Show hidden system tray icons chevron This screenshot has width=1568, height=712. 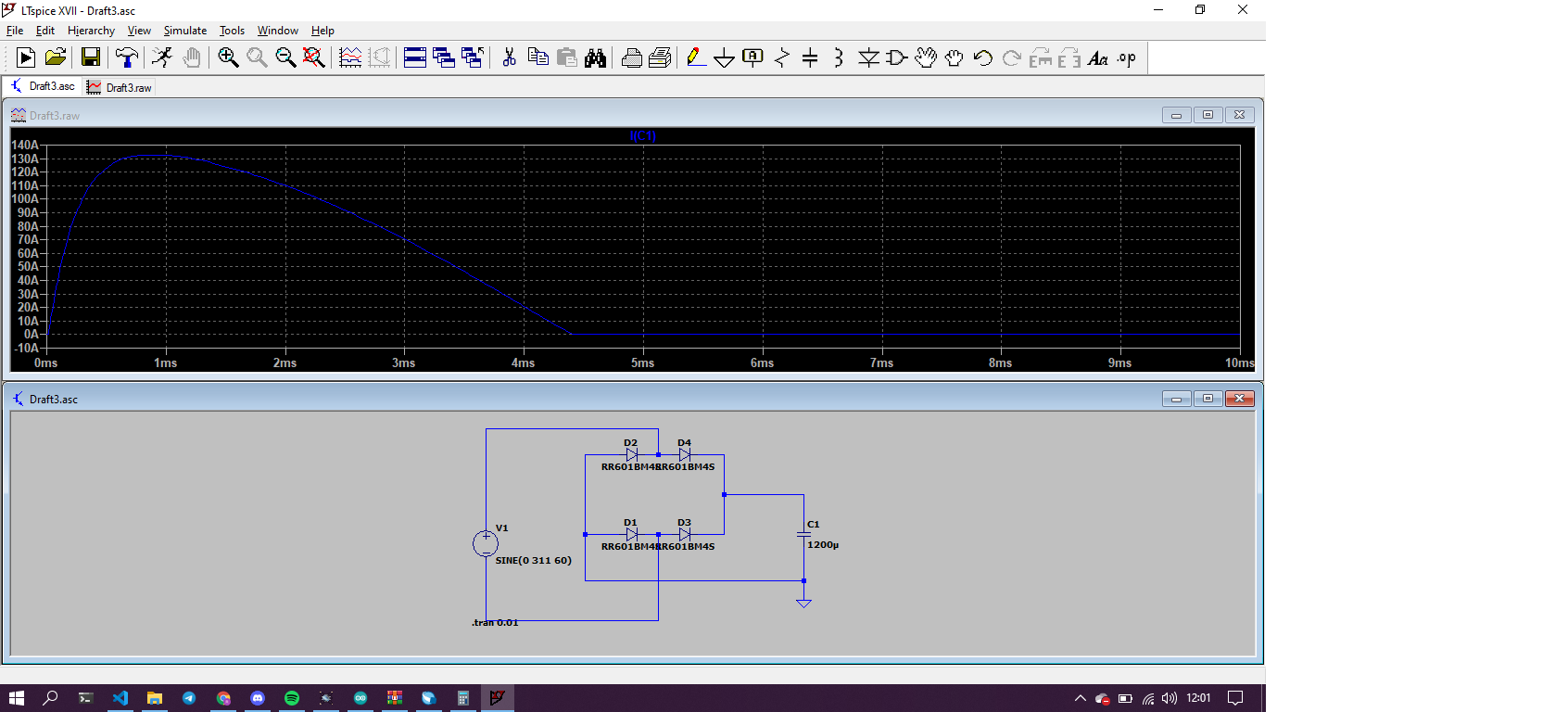click(1080, 698)
